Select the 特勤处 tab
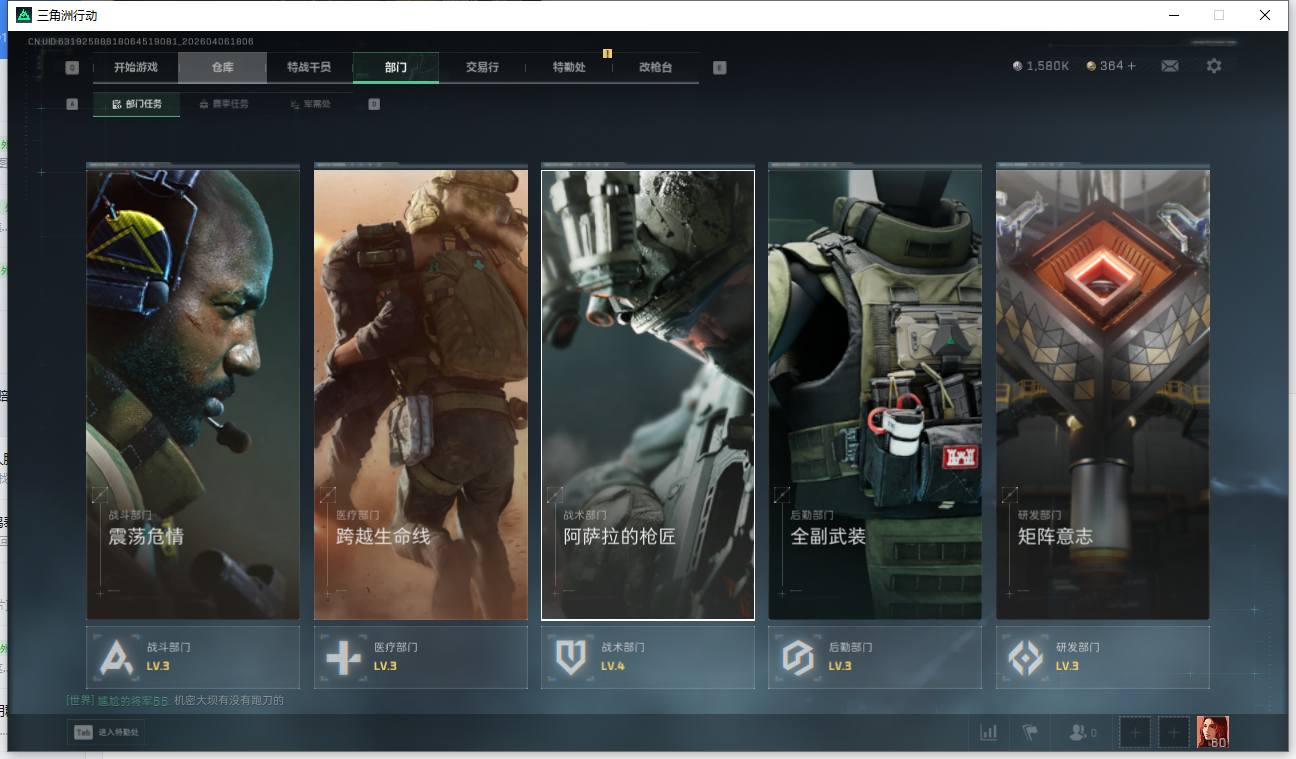The width and height of the screenshot is (1296, 759). [569, 67]
